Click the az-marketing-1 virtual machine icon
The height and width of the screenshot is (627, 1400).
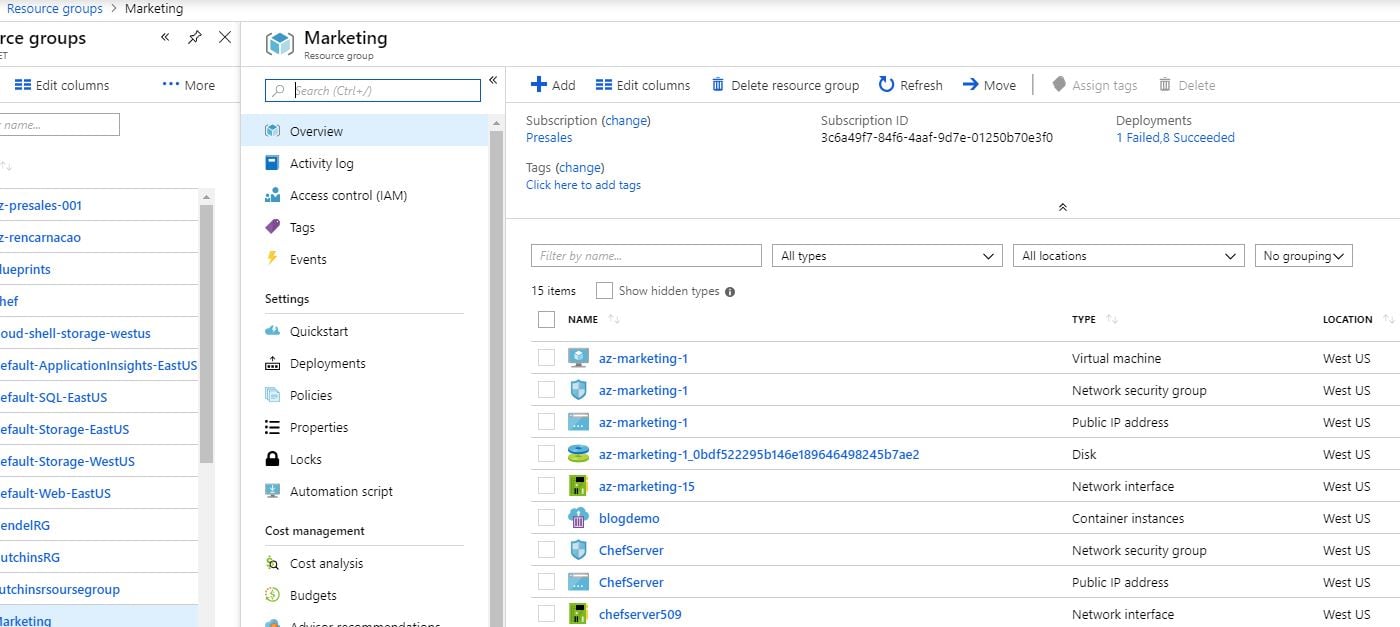(578, 358)
